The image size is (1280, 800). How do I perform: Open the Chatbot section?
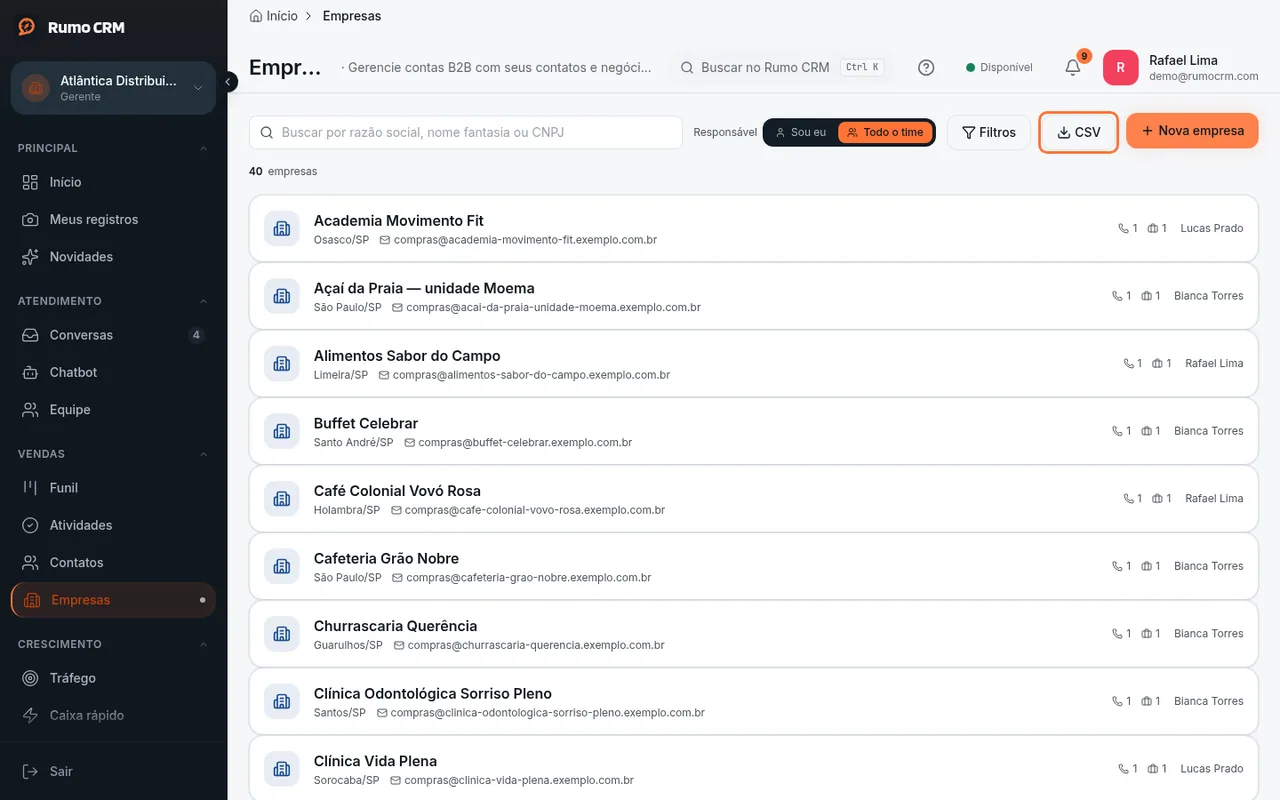click(x=113, y=372)
